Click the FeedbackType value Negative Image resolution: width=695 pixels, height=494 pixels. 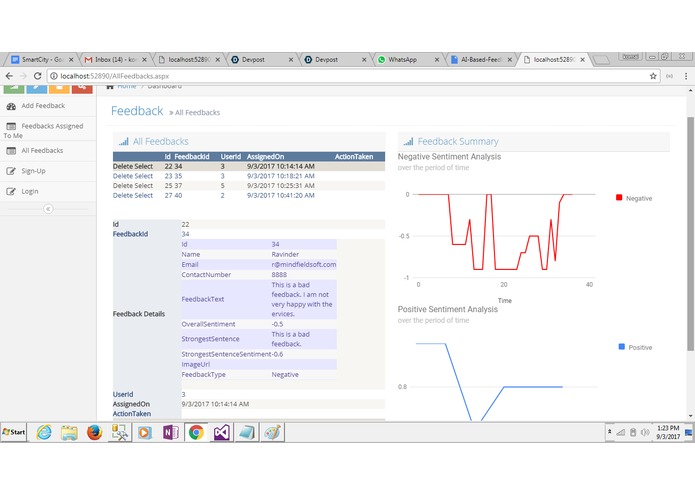point(285,375)
